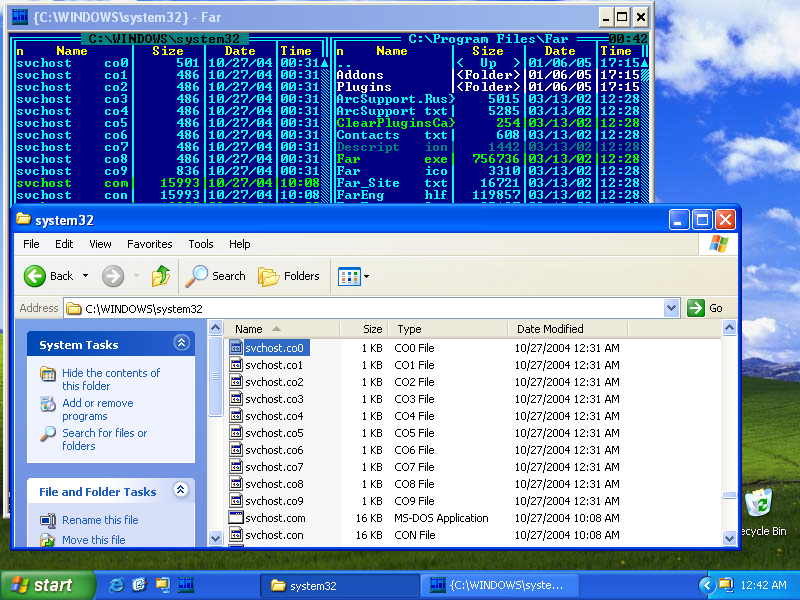Sort files by the Name column
Viewport: 800px width, 600px height.
(x=282, y=329)
